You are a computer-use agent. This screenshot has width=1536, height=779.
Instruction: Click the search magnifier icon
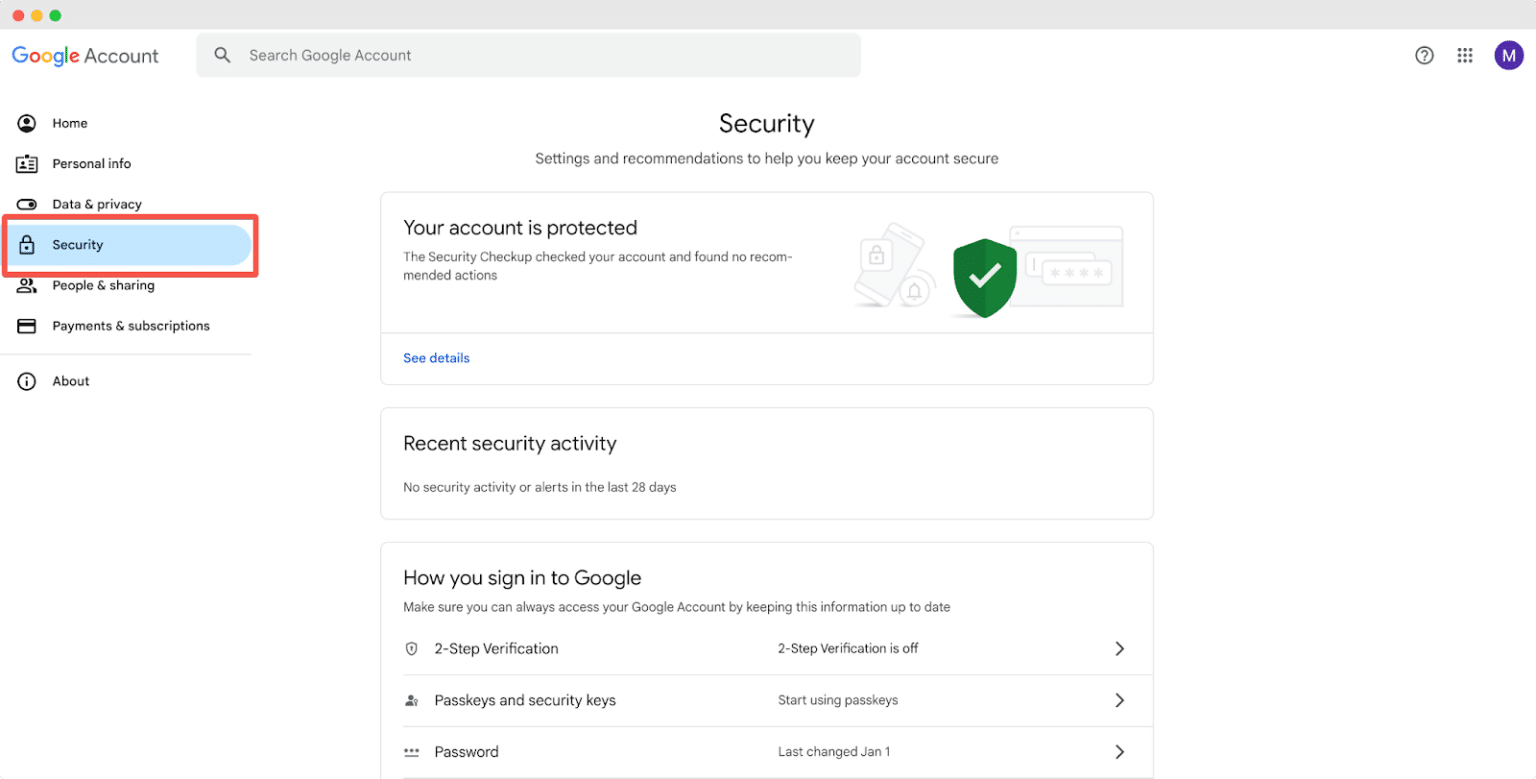click(x=223, y=56)
